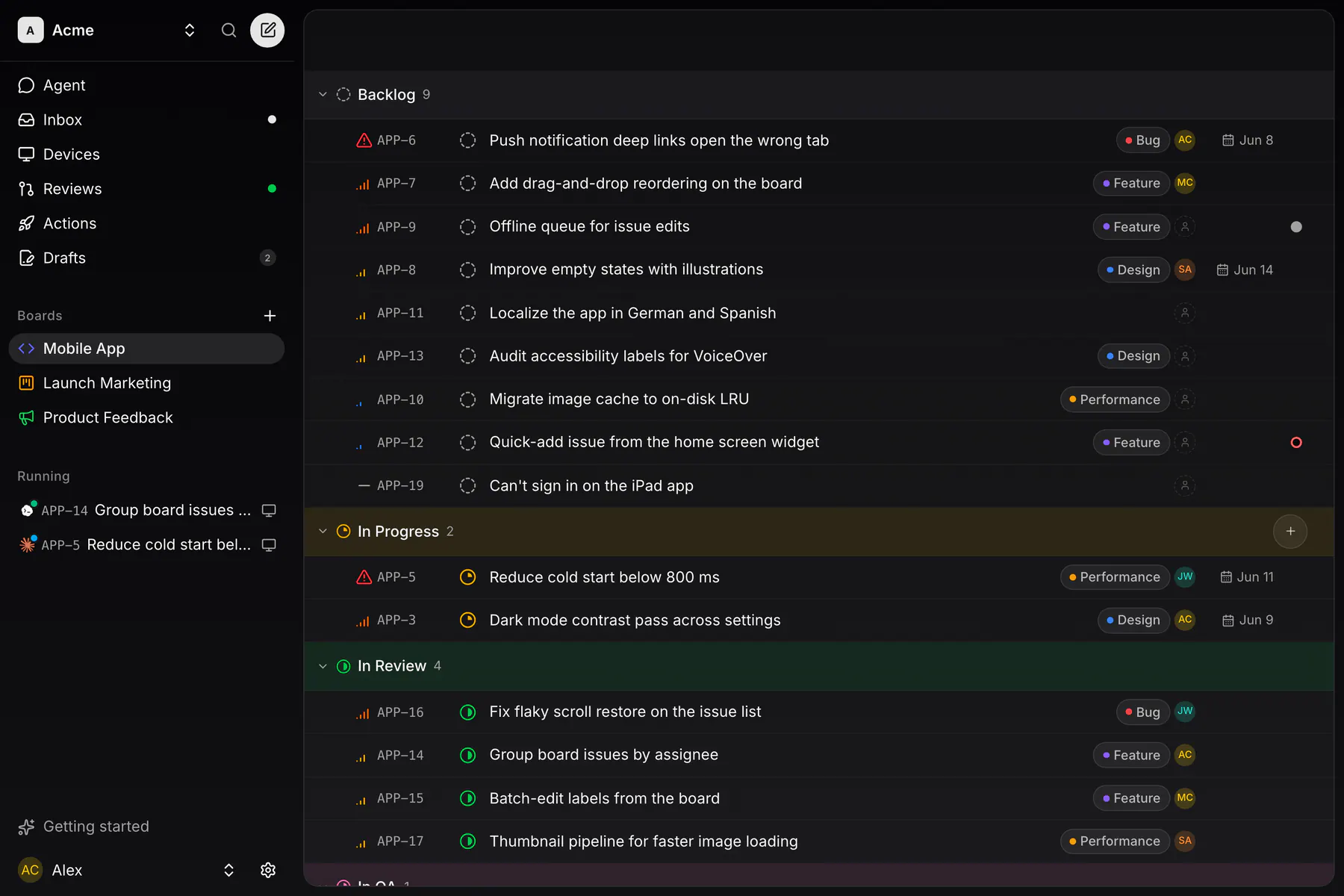
Task: Click the gray dot on APP-9 row
Action: 1296,227
